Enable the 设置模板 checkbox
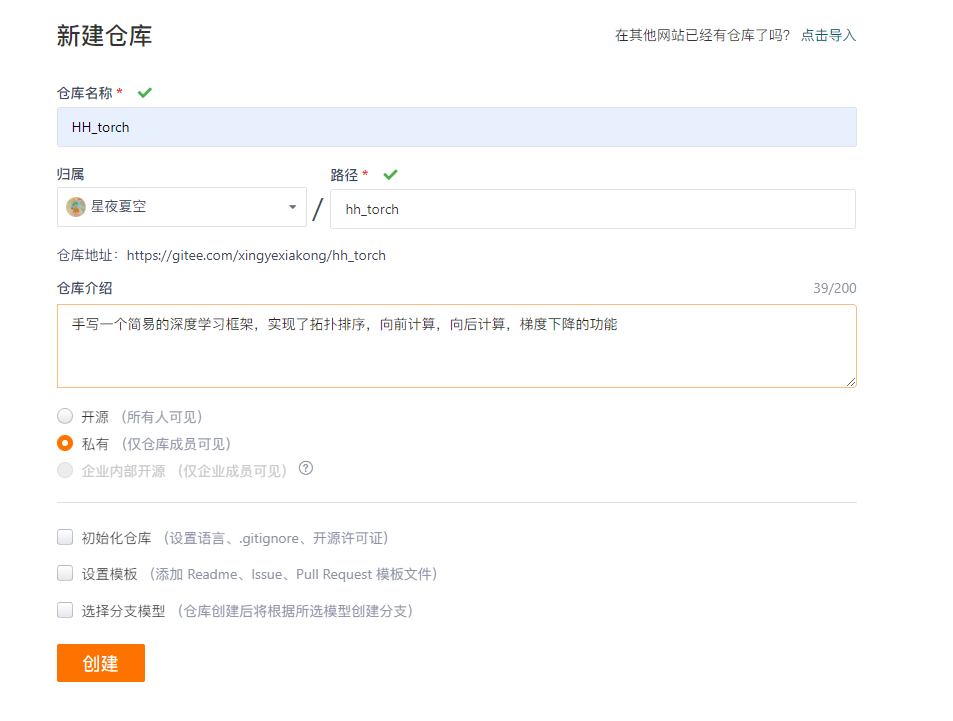The height and width of the screenshot is (721, 953). click(65, 573)
